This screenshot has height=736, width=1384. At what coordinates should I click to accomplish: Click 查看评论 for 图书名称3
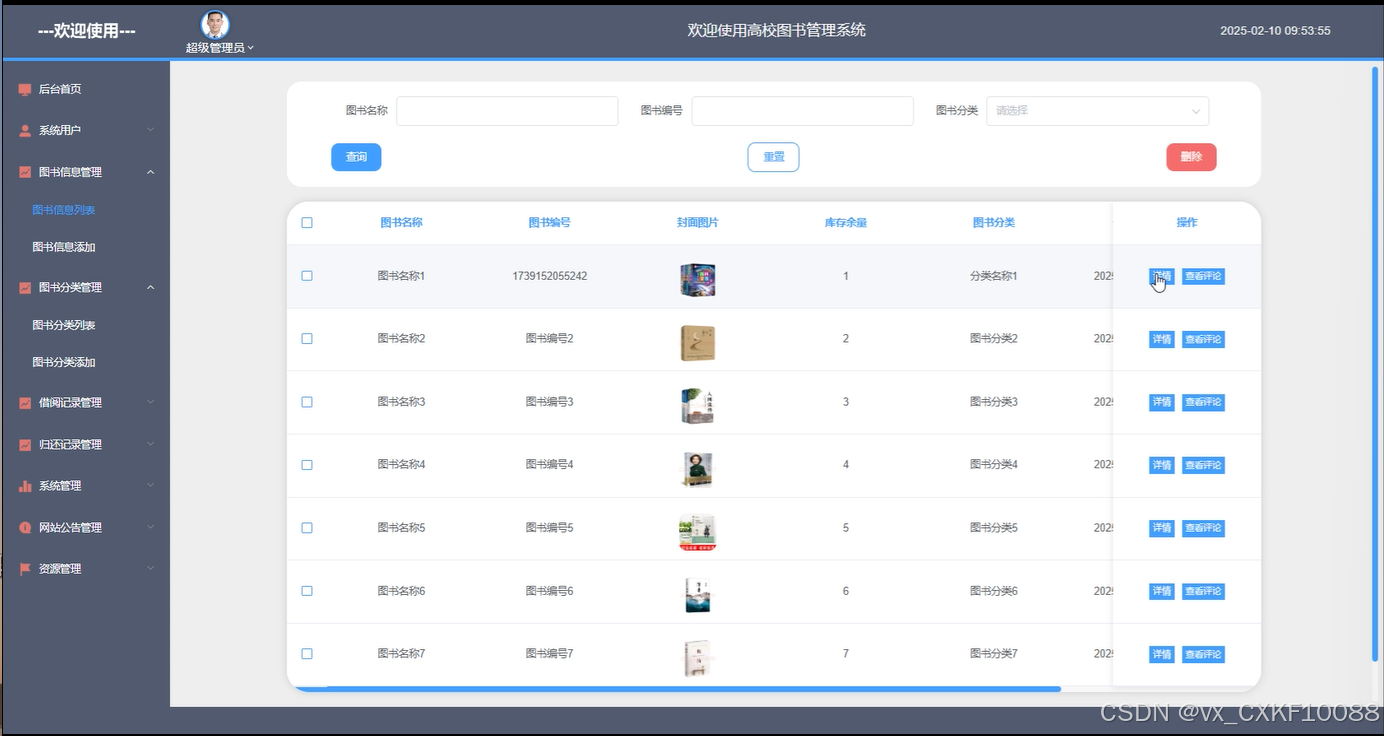pos(1203,402)
